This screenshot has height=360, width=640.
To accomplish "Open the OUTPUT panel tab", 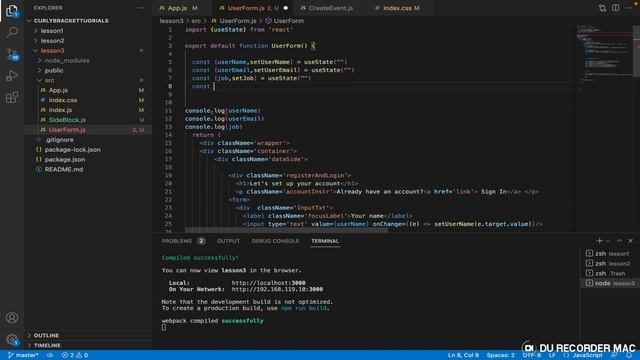I will click(228, 241).
